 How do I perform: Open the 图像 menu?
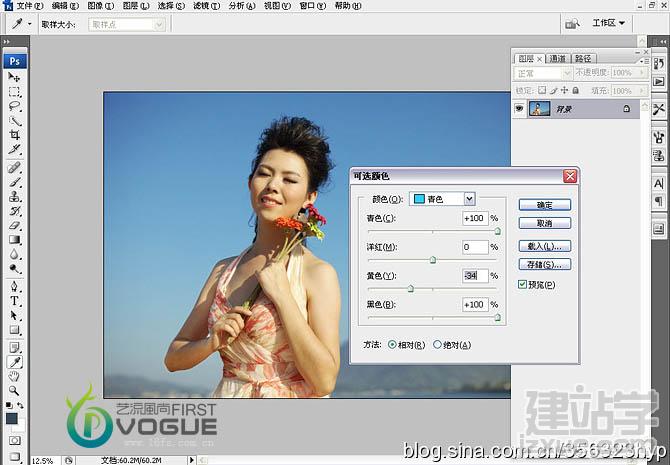point(100,6)
